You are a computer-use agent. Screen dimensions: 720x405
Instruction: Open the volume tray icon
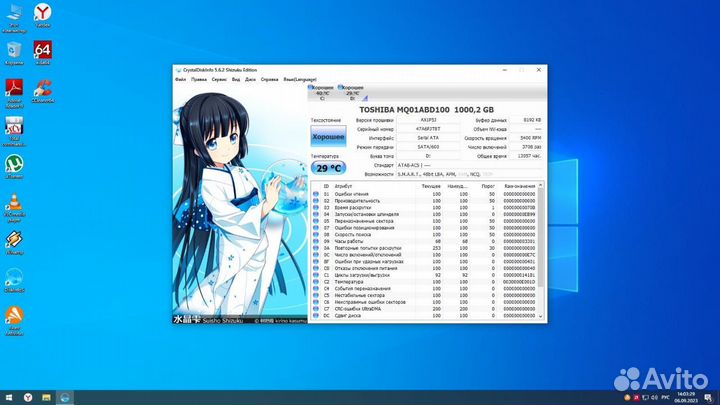(x=654, y=397)
